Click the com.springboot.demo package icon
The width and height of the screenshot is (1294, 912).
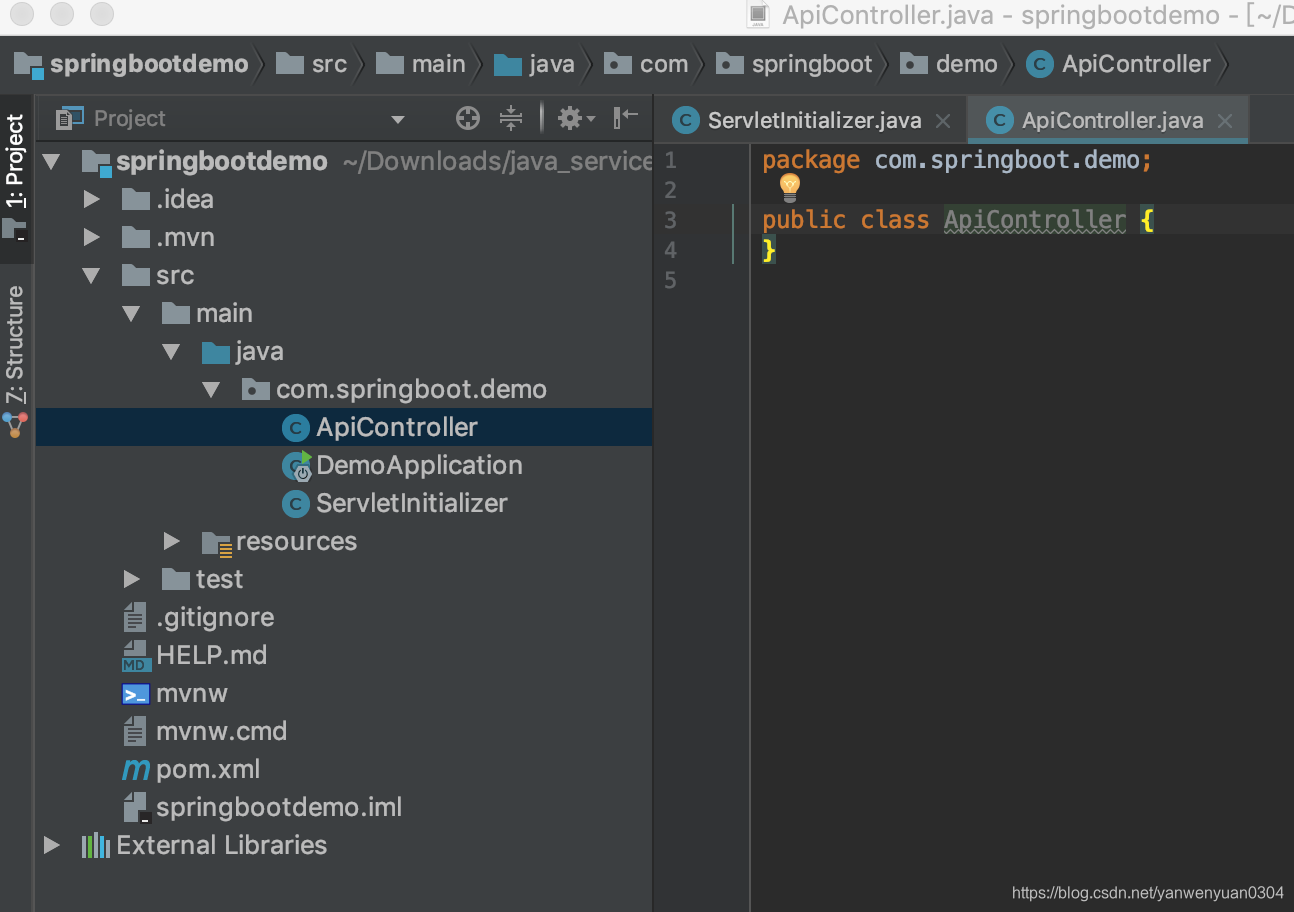click(x=255, y=390)
